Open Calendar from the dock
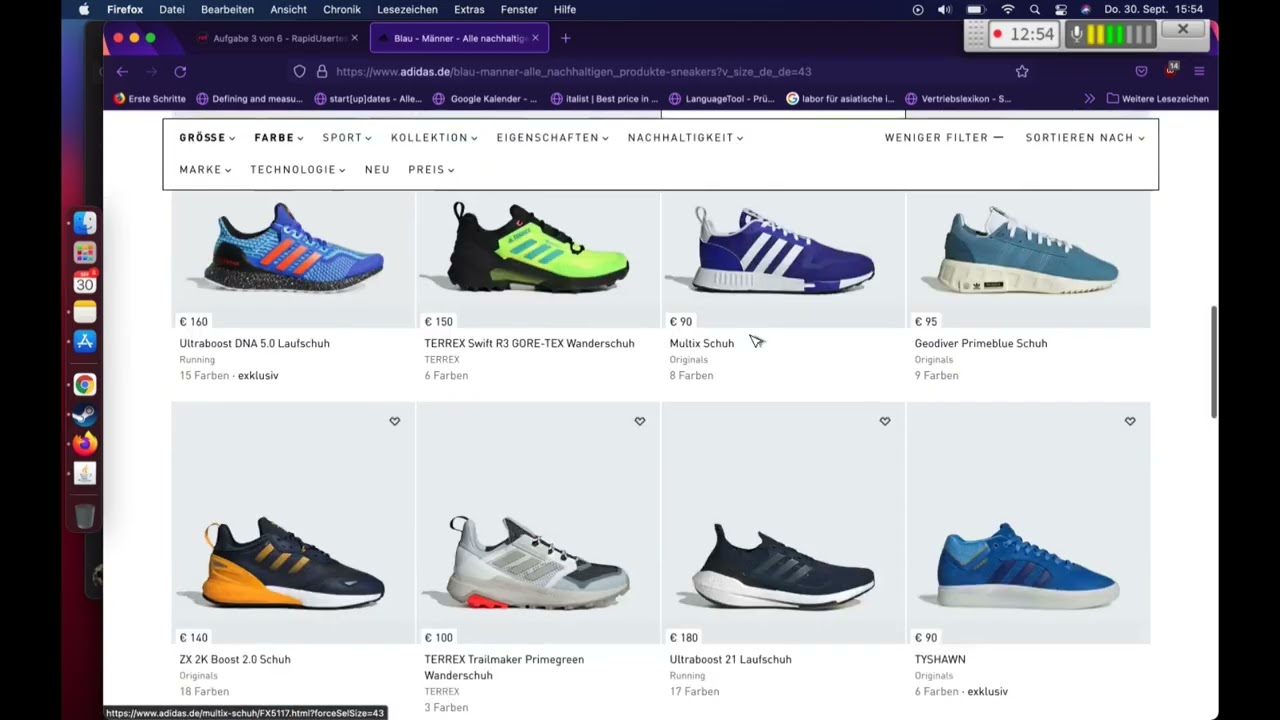Image resolution: width=1280 pixels, height=720 pixels. (85, 283)
